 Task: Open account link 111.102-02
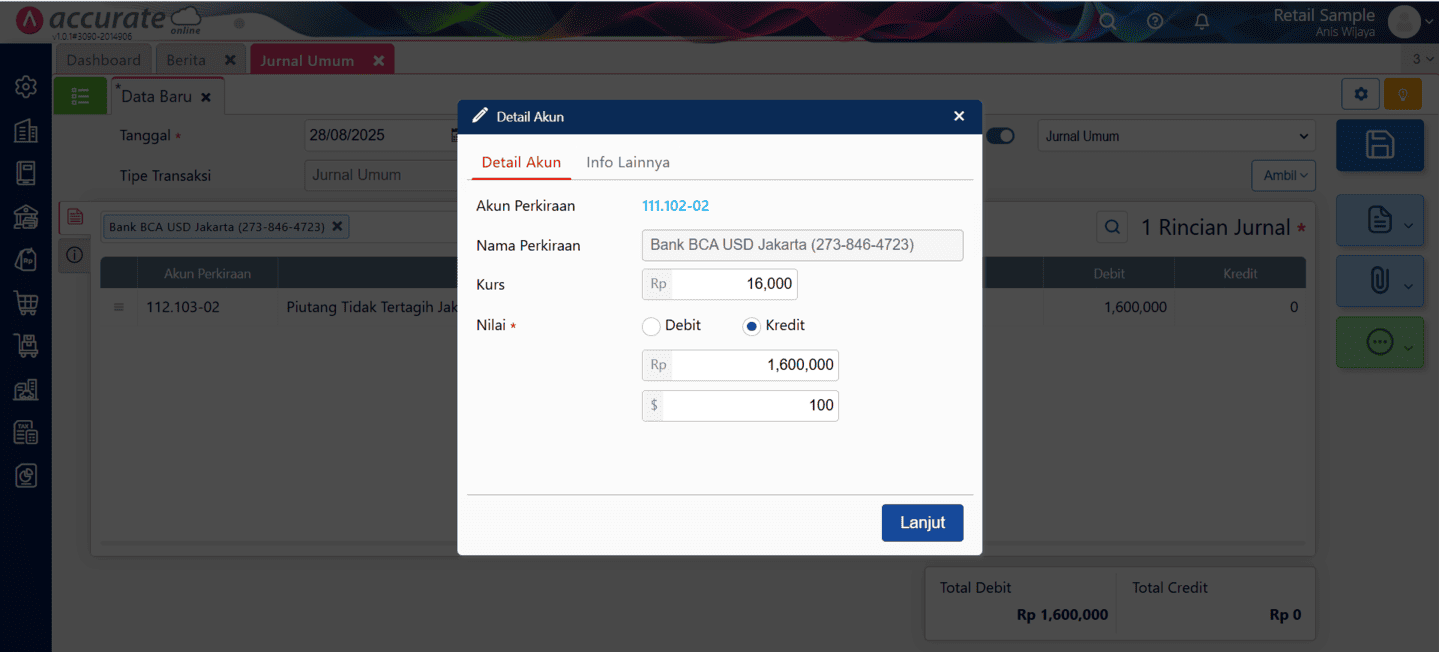click(x=675, y=206)
